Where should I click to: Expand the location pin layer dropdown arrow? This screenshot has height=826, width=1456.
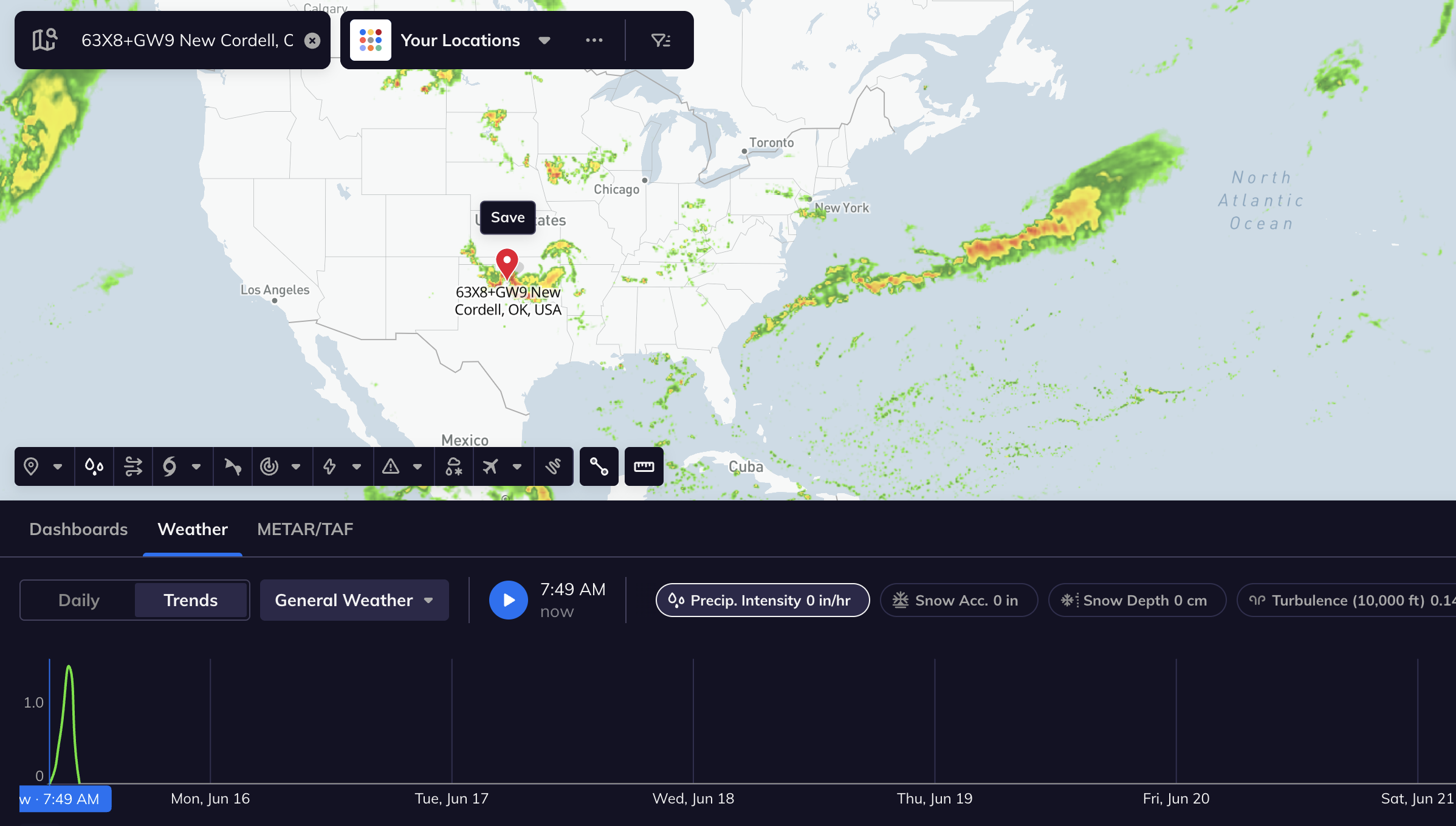pos(58,466)
